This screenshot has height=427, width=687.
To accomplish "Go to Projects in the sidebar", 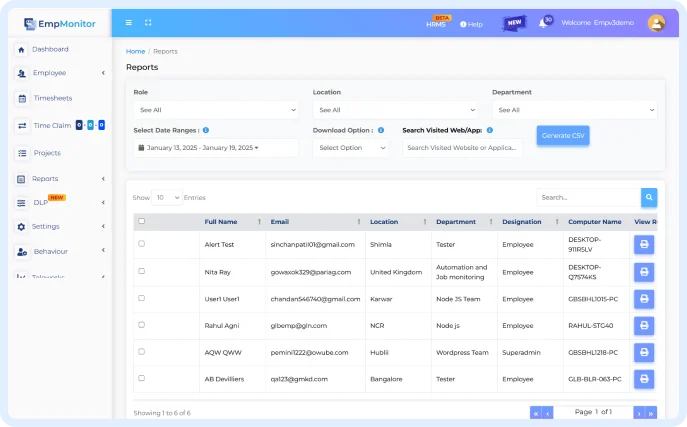I will click(46, 153).
